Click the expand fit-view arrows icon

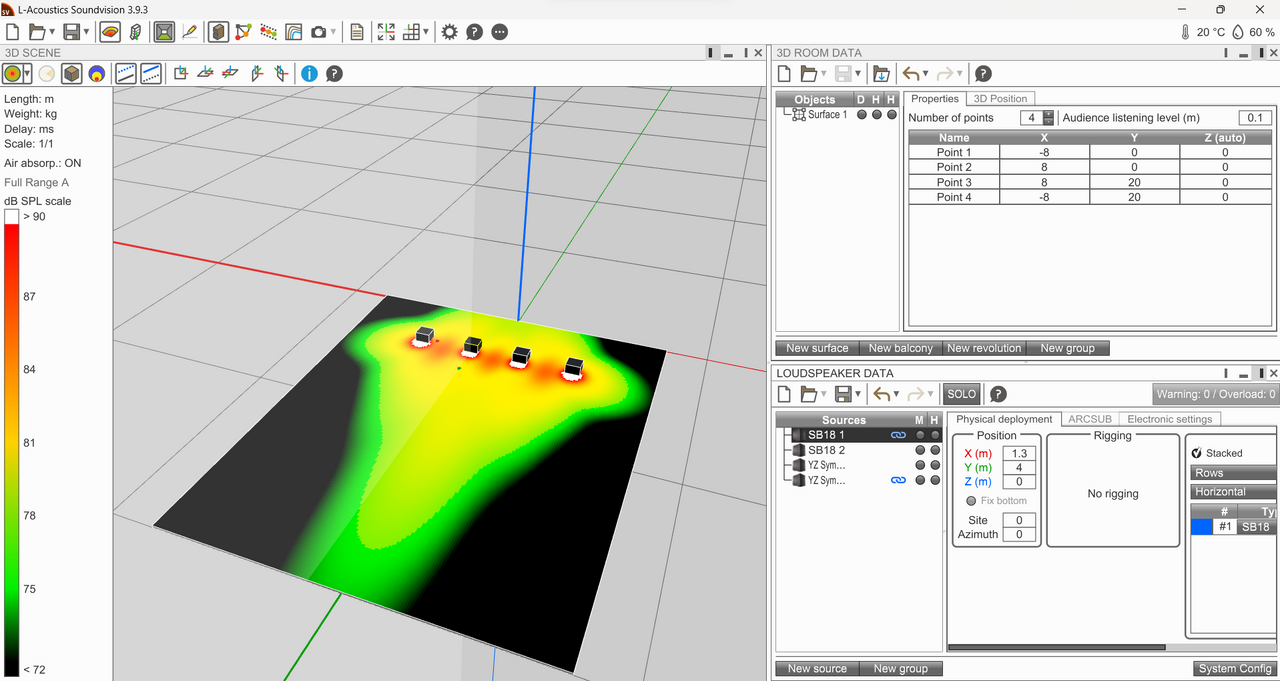click(x=386, y=32)
